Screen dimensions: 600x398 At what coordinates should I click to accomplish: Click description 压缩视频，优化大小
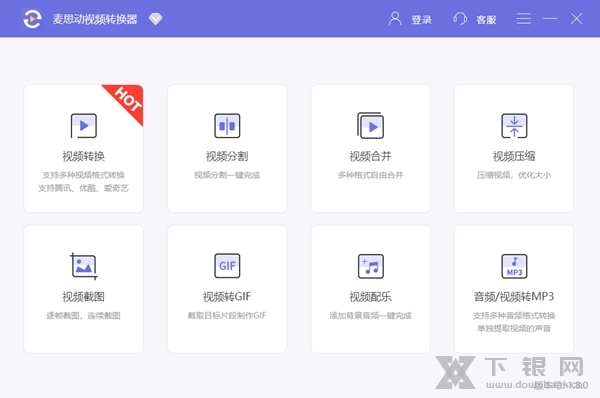514,175
